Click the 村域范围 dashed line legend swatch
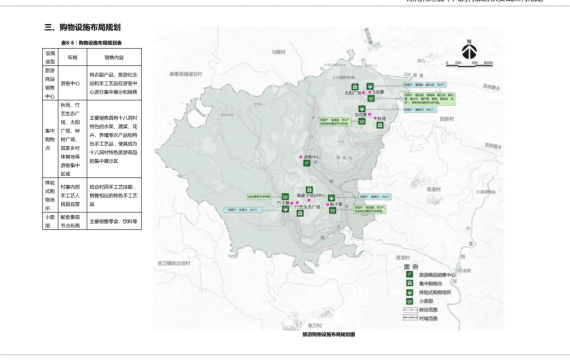570x360 pixels. (410, 318)
